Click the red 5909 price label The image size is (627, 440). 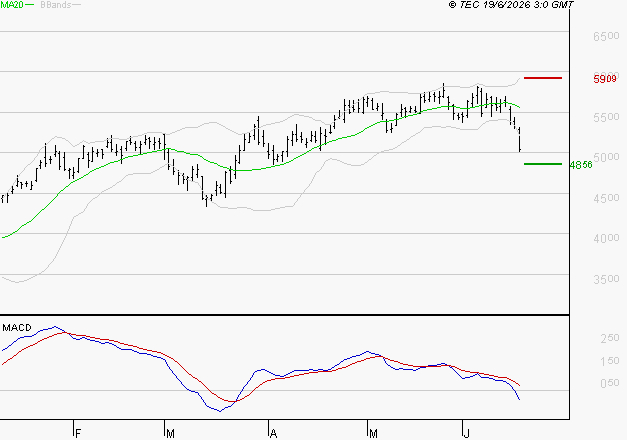tap(605, 79)
